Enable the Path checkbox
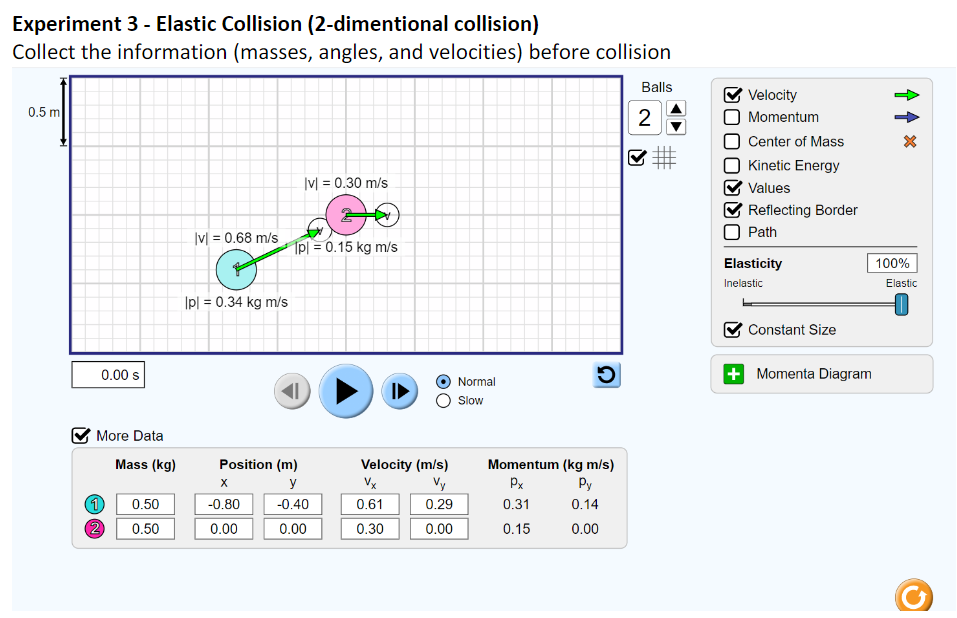The width and height of the screenshot is (957, 618). tap(735, 232)
